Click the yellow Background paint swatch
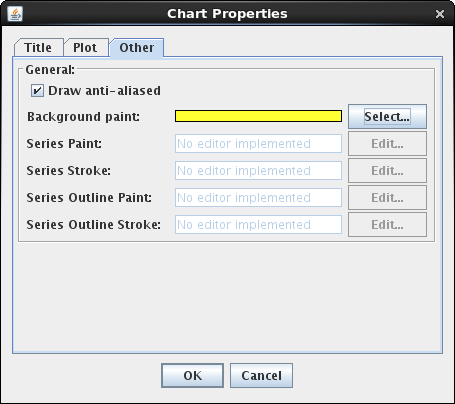Screen dimensions: 455x404 coord(258,116)
